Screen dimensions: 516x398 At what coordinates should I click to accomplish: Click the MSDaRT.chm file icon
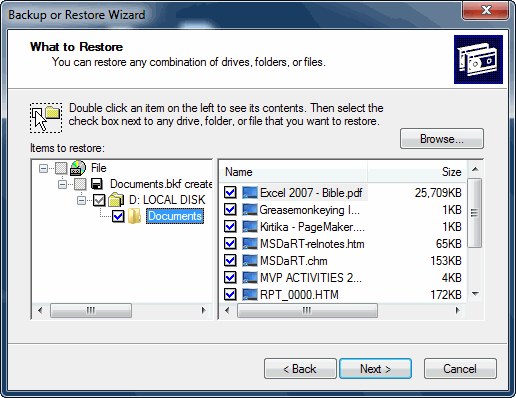click(250, 261)
